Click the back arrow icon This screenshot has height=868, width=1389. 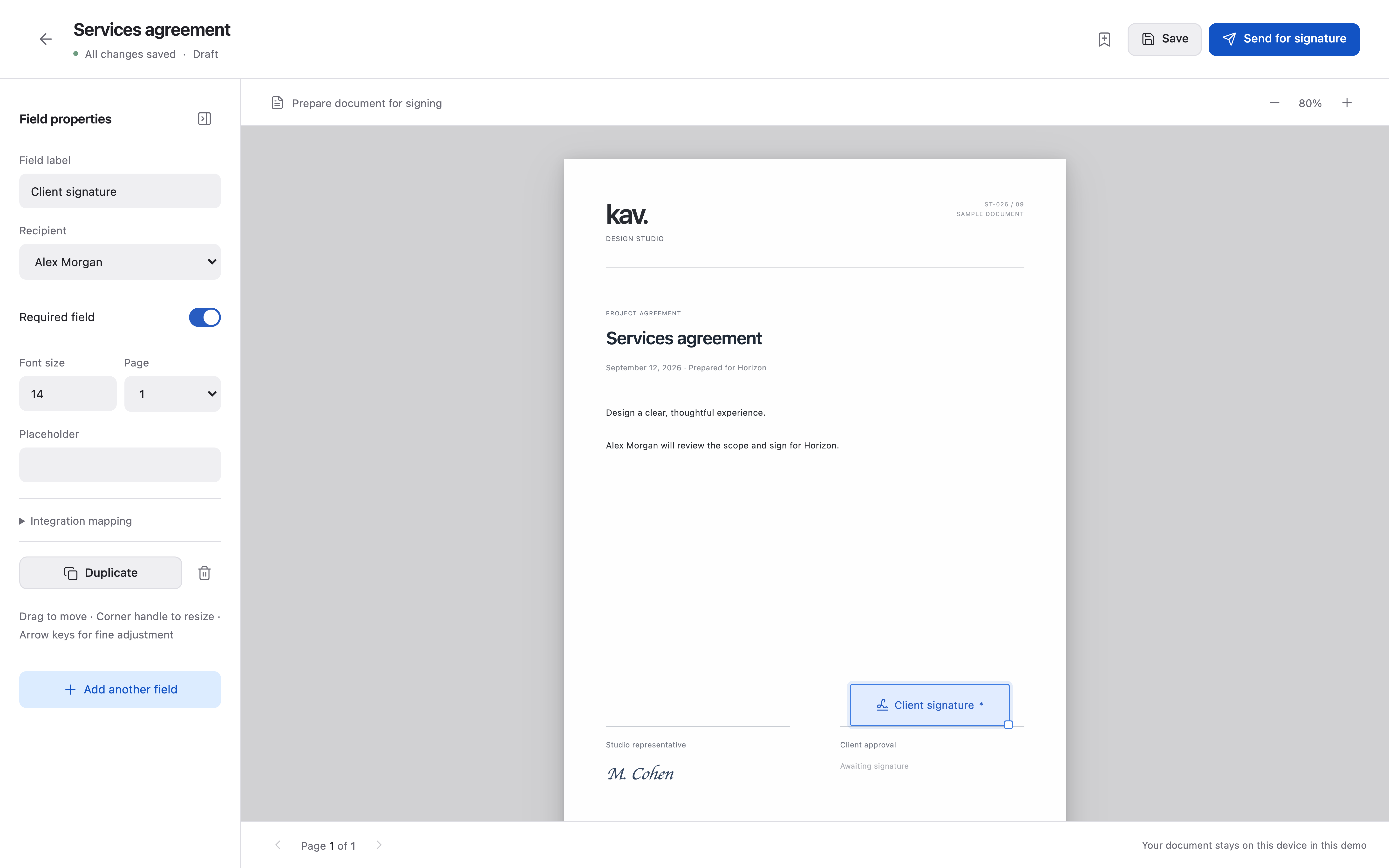pos(45,39)
